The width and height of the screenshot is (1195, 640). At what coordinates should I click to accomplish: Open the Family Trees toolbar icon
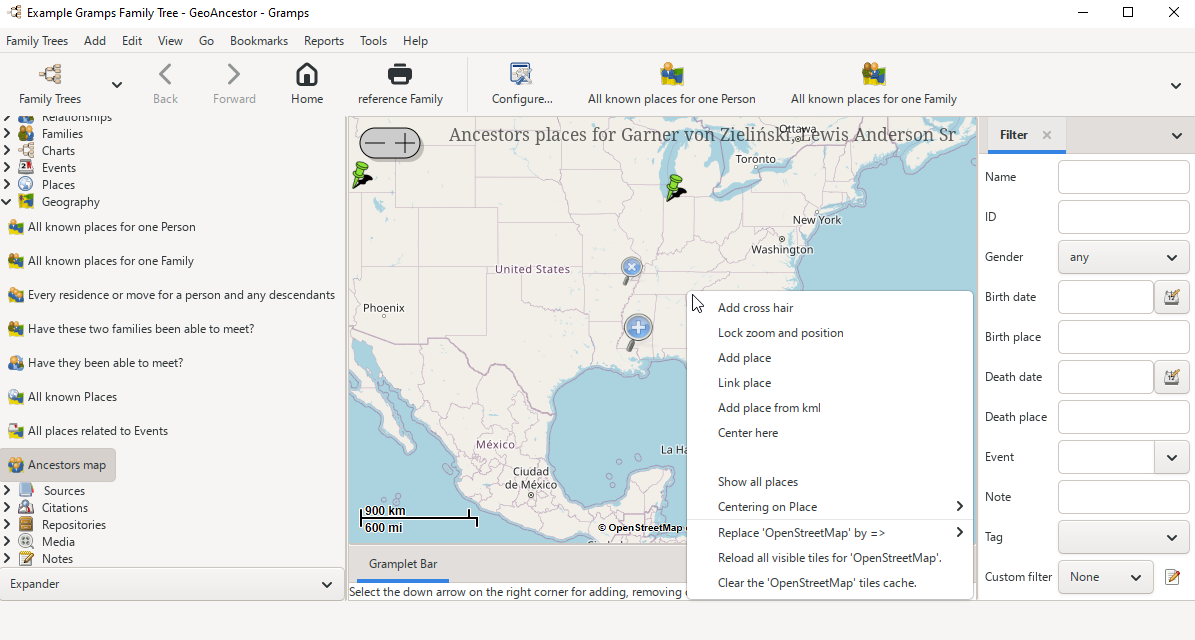tap(50, 84)
